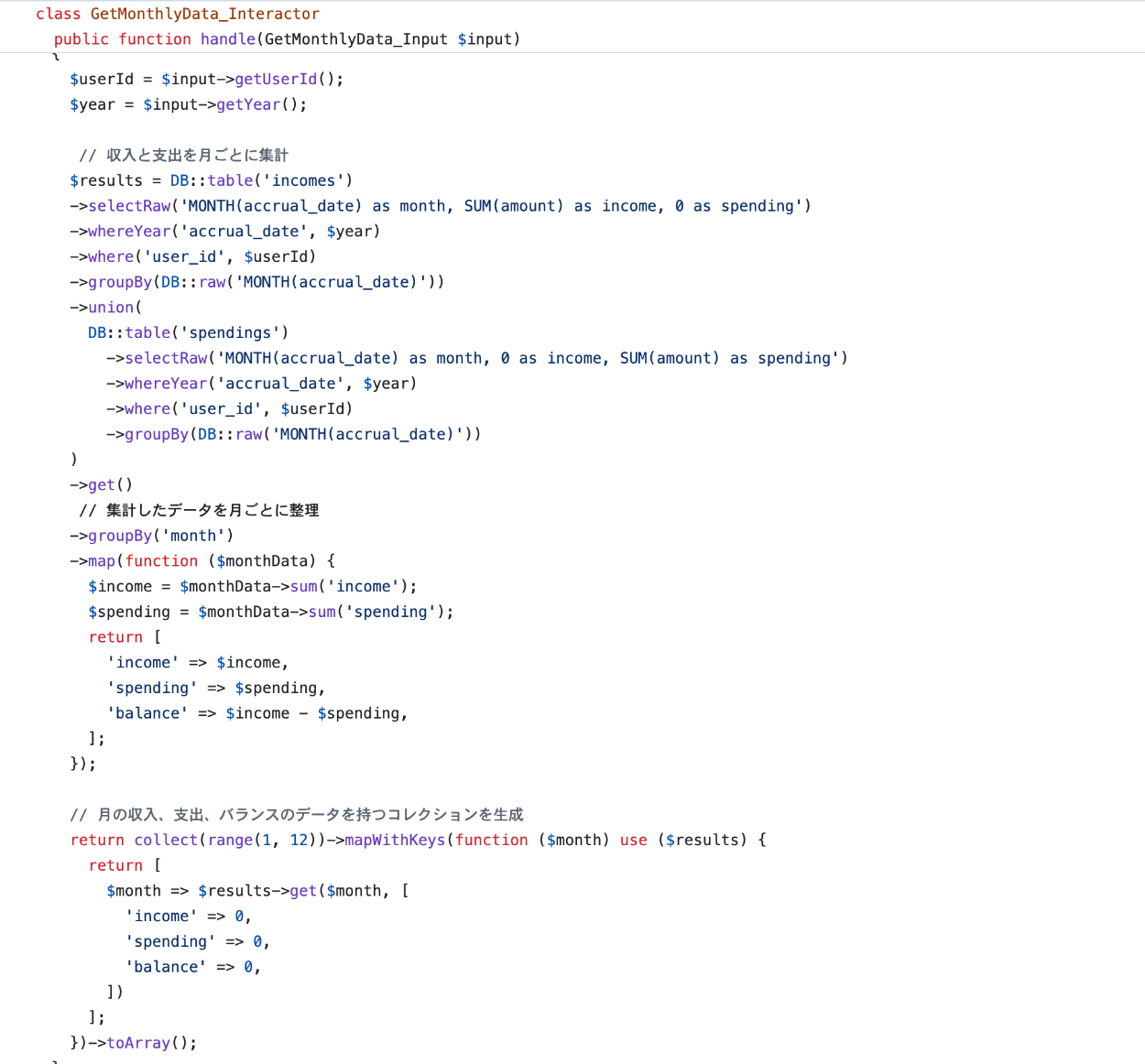Click the 'balance' key with income minus spending
This screenshot has height=1064, width=1145.
click(x=147, y=713)
